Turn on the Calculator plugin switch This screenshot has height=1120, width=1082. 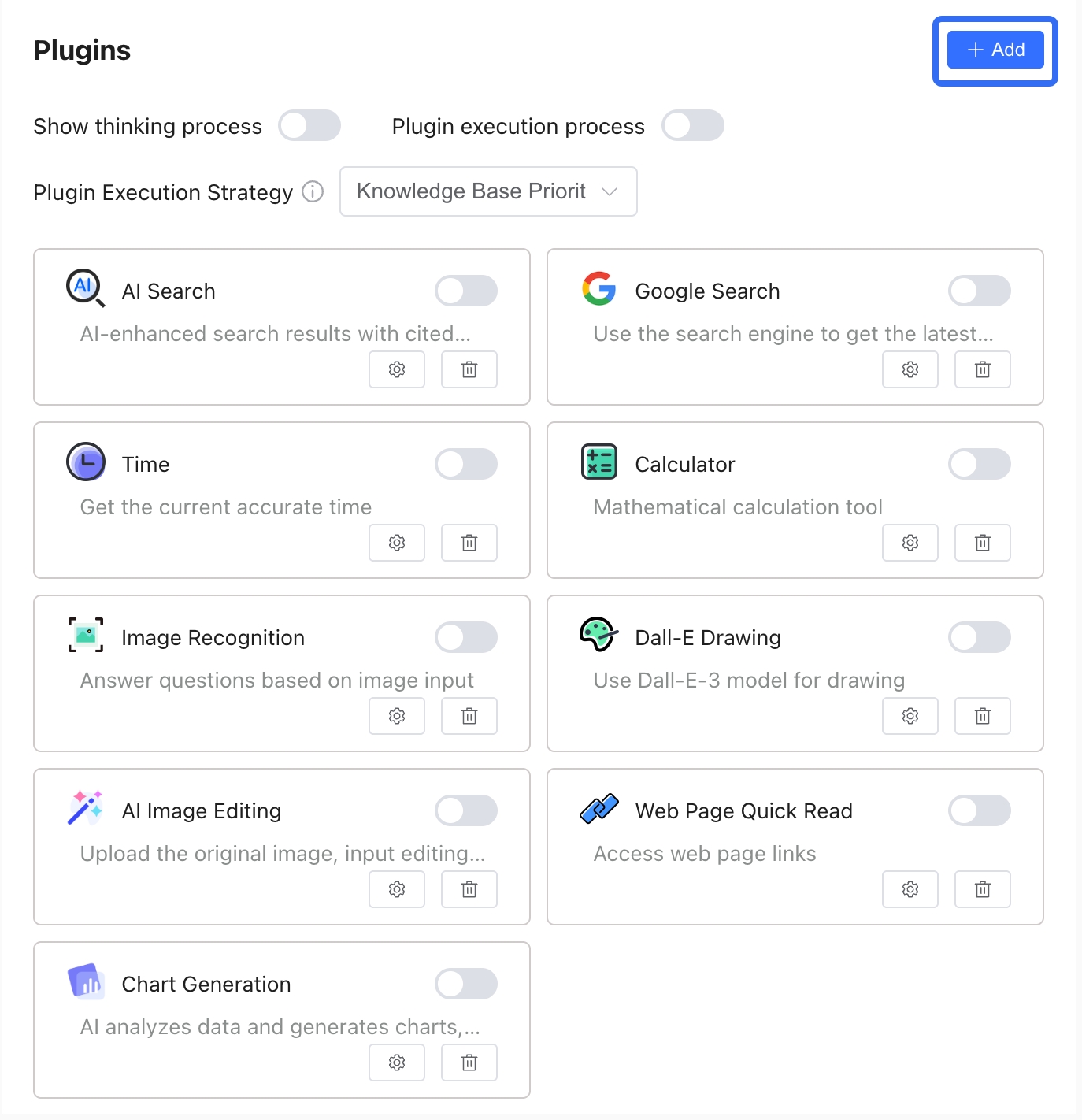[980, 464]
